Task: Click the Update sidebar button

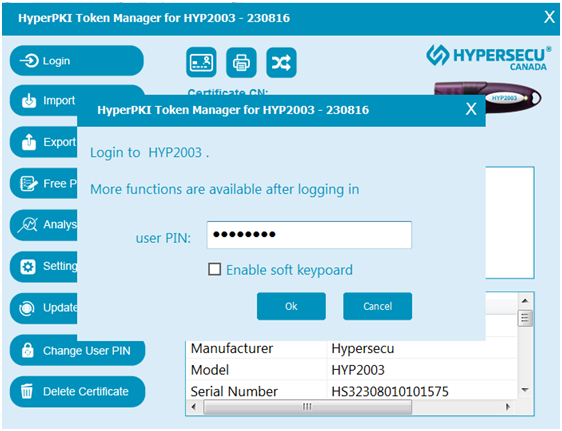Action: (x=43, y=308)
